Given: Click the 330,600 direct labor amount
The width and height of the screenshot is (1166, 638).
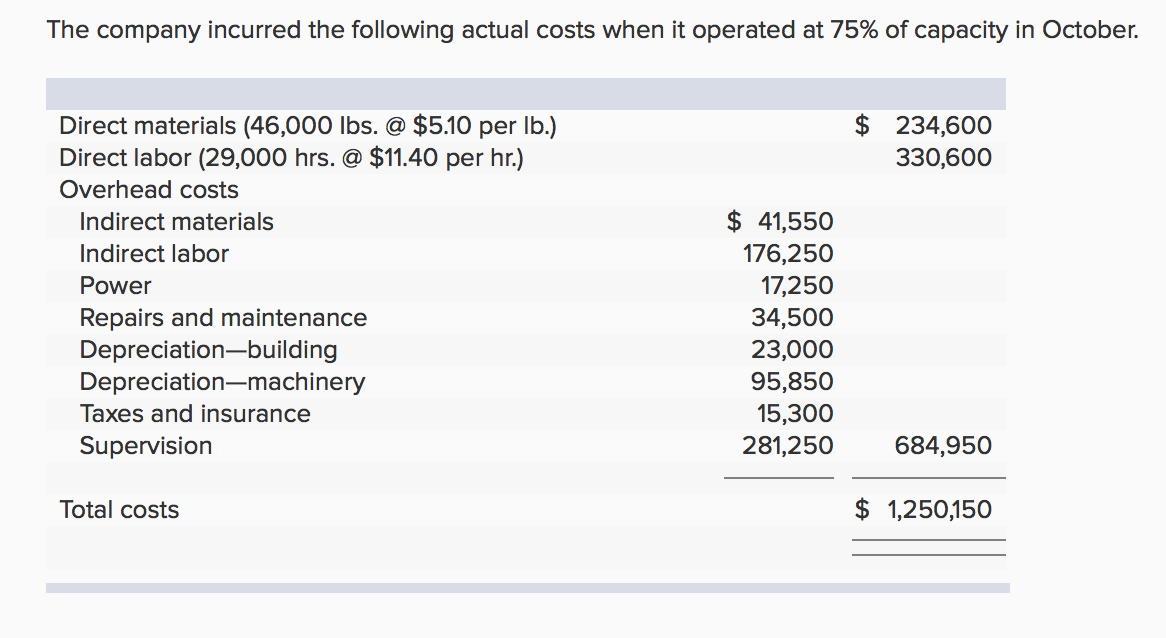Looking at the screenshot, I should (944, 158).
